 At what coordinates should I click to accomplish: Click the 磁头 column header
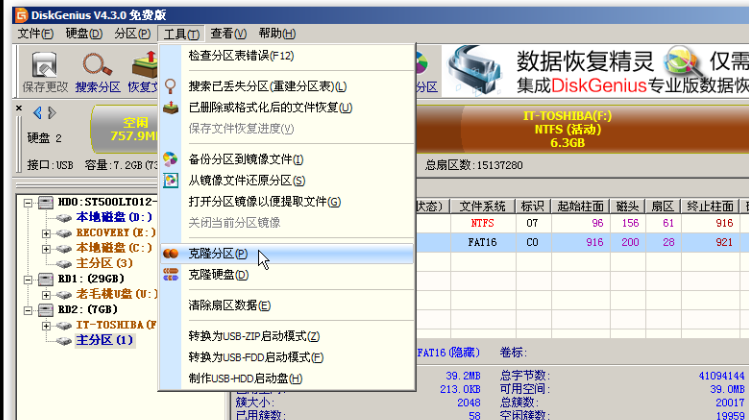627,206
